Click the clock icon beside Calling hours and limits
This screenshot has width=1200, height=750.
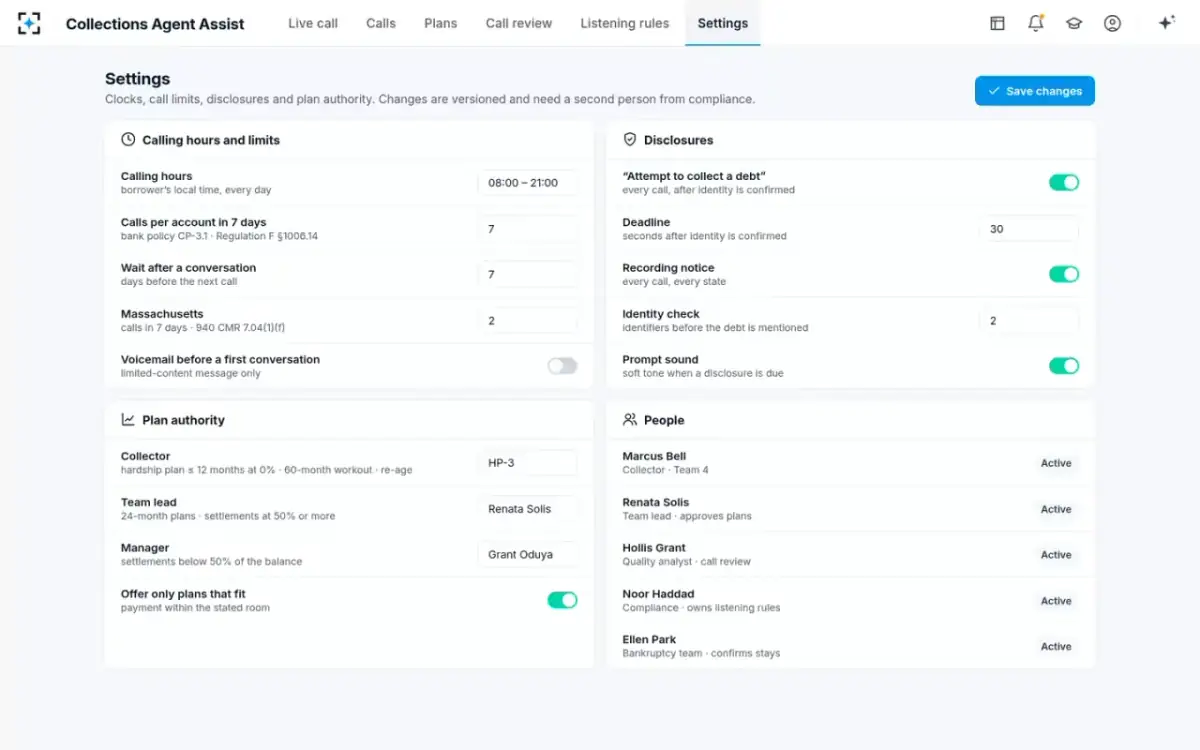click(x=128, y=140)
